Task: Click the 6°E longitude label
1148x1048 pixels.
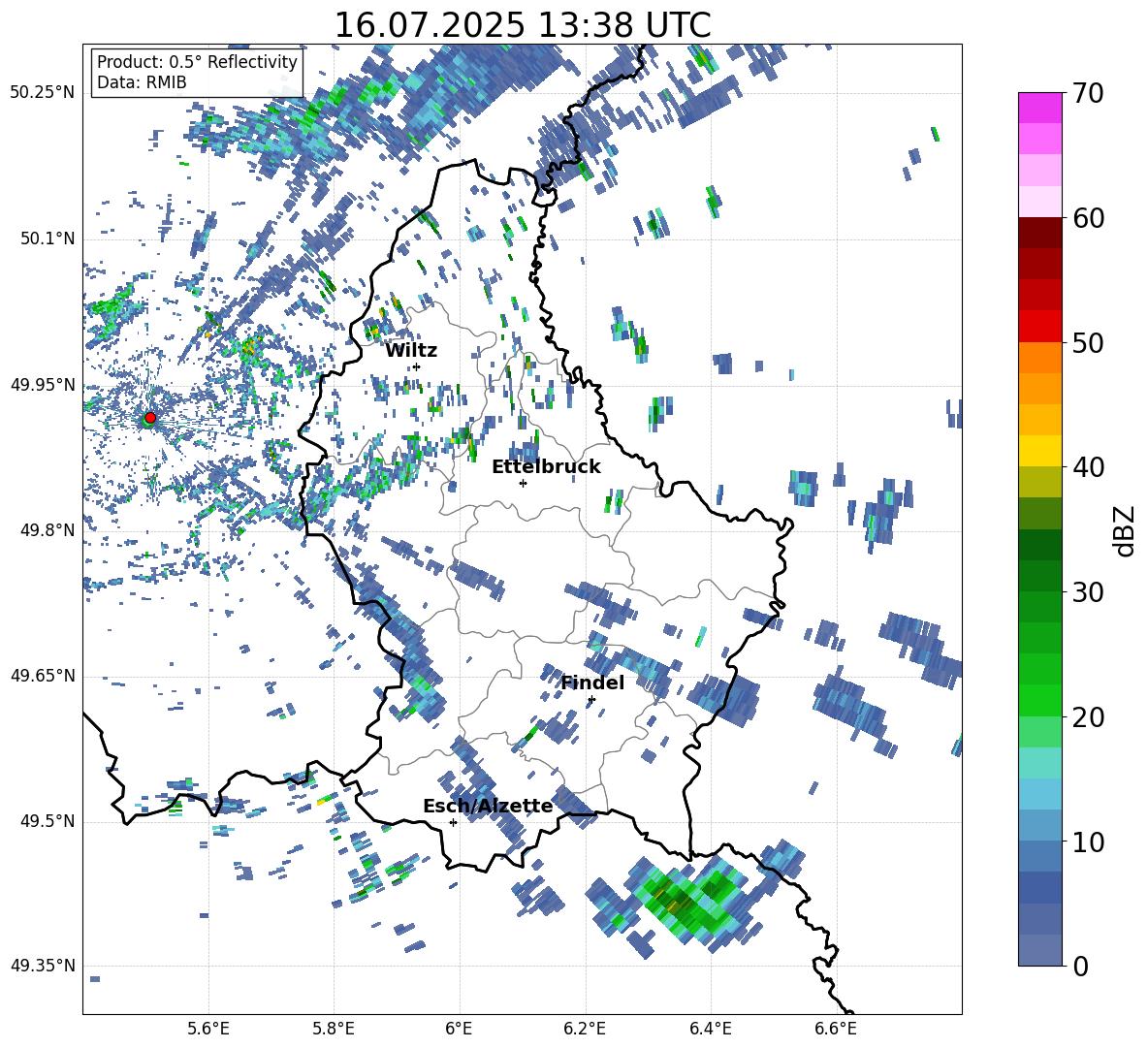Action: click(459, 1029)
